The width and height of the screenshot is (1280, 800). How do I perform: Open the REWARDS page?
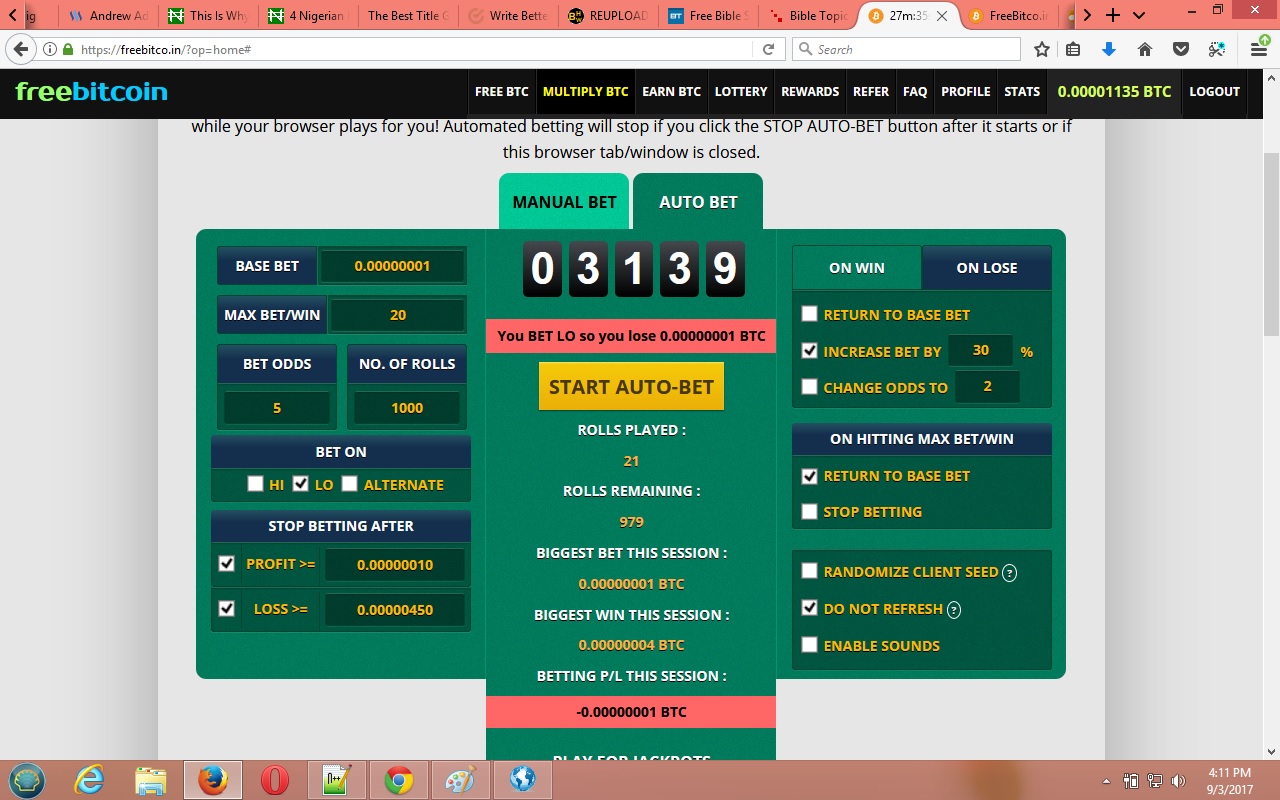[810, 91]
